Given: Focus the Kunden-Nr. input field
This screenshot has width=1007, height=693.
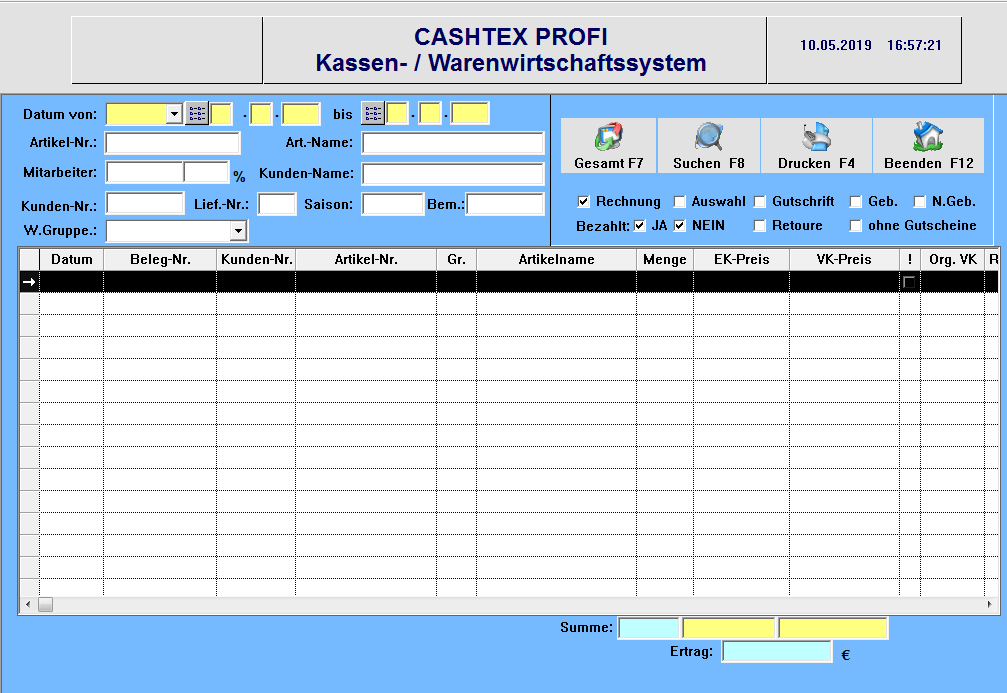Looking at the screenshot, I should click(145, 204).
